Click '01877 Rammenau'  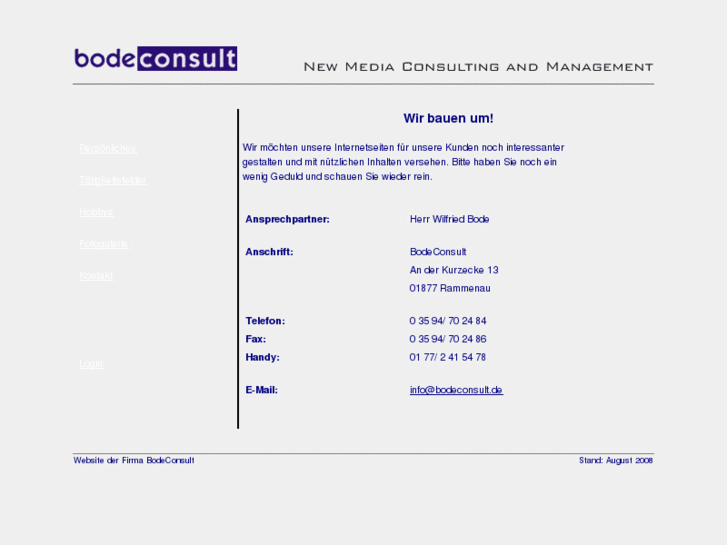450,288
